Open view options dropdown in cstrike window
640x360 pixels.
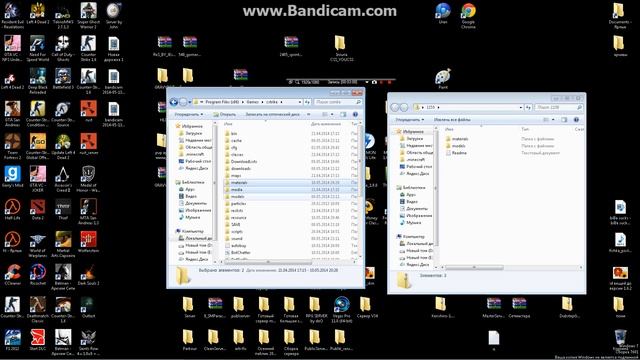pyautogui.click(x=332, y=114)
